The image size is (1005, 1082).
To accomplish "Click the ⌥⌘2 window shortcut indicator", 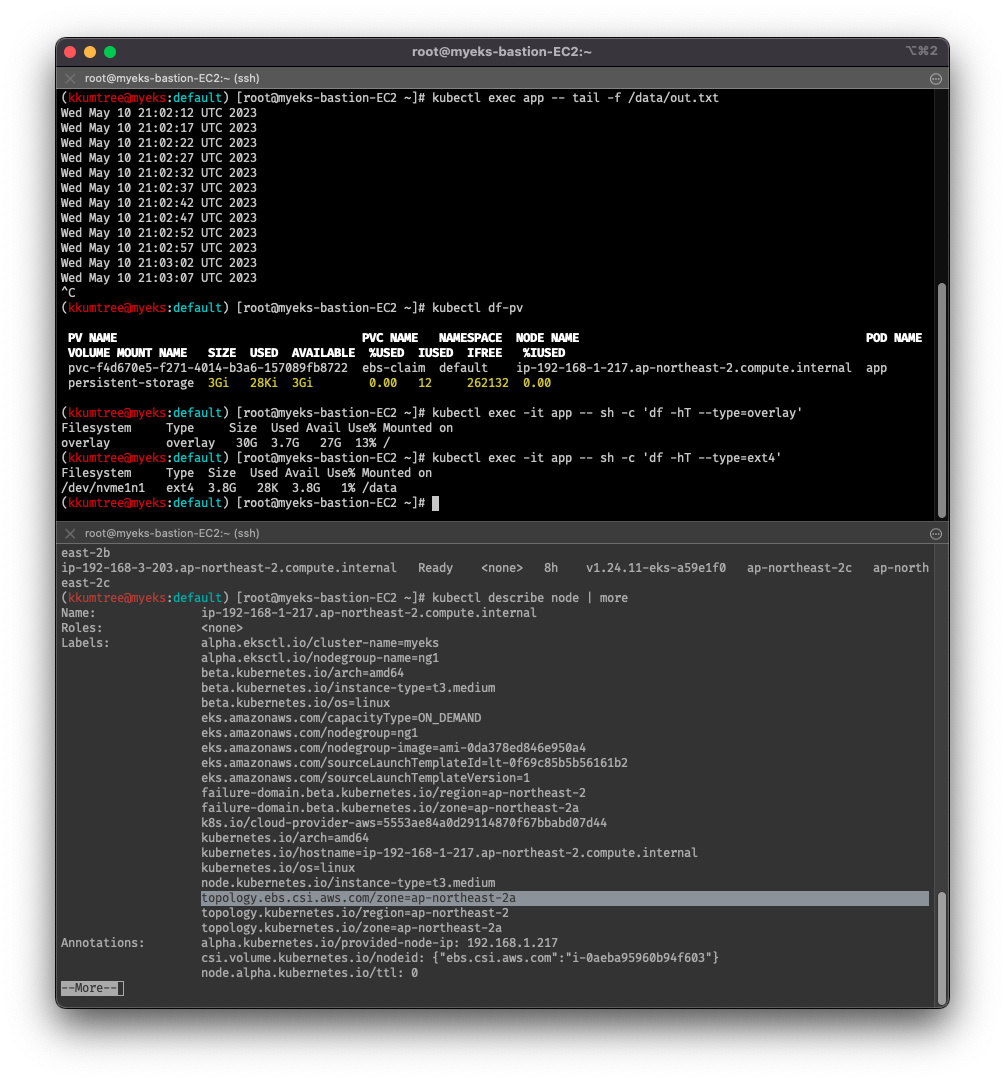I will coord(921,51).
